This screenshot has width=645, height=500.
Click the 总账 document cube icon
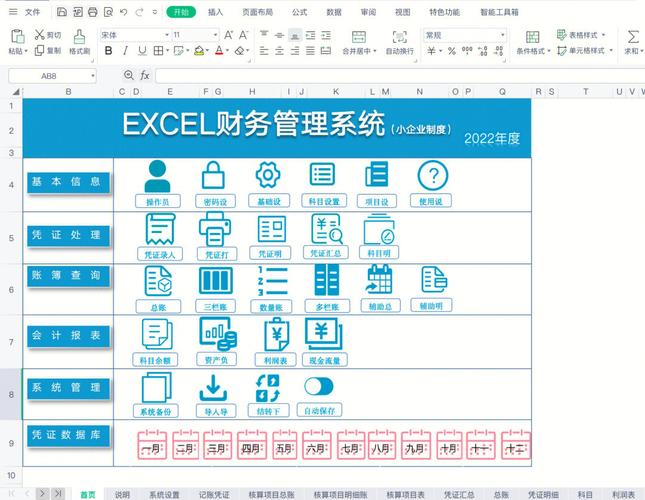click(x=158, y=281)
